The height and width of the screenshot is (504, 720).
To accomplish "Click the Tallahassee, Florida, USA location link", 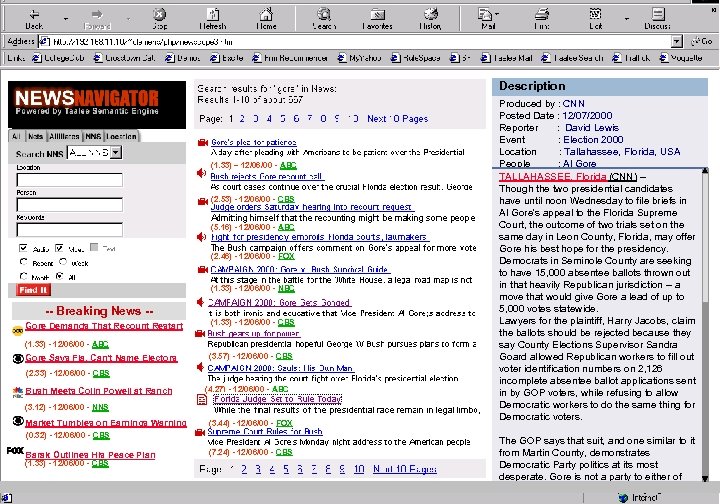I will [x=622, y=151].
